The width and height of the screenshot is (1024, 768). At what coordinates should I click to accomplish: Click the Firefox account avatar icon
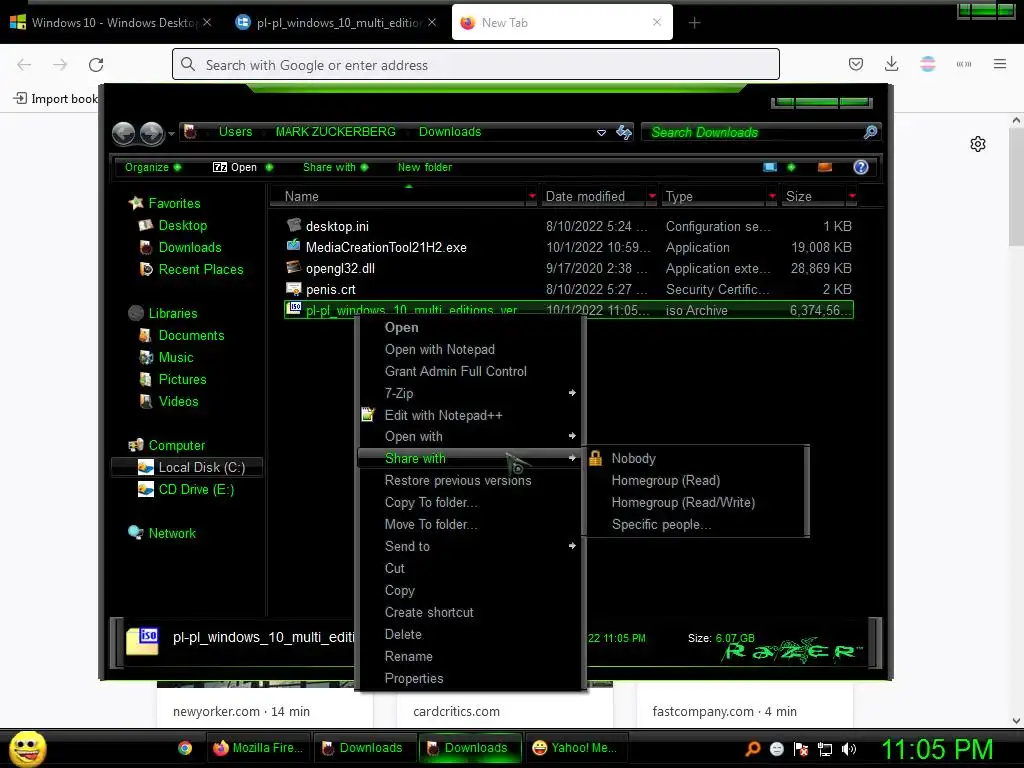(928, 64)
